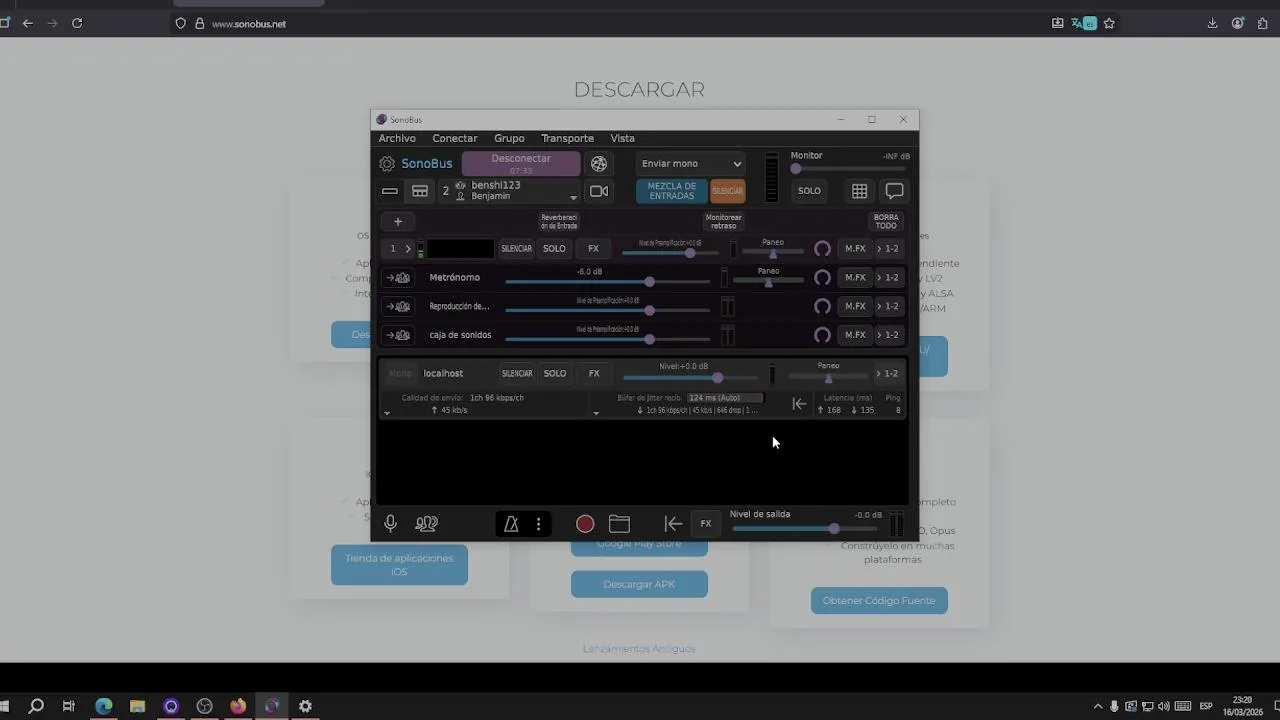
Task: Click BORRA TODO button
Action: coord(886,222)
